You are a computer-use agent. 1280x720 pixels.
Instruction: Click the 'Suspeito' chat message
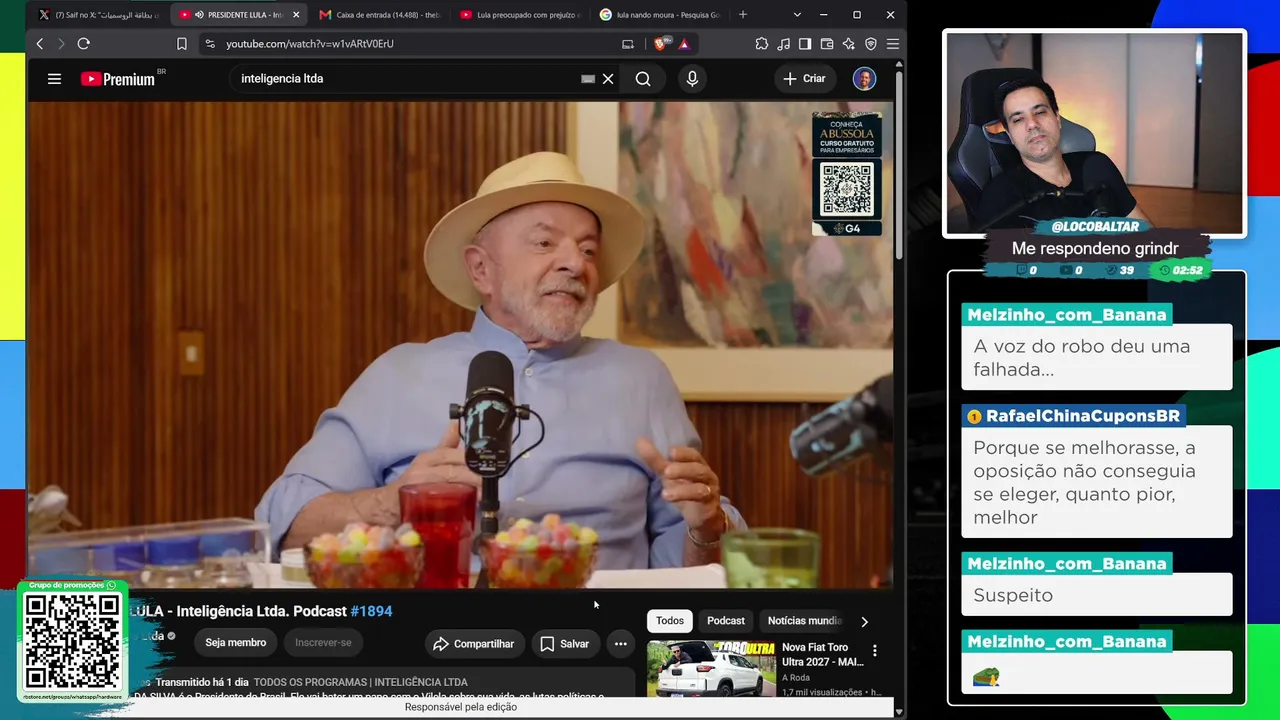1097,595
